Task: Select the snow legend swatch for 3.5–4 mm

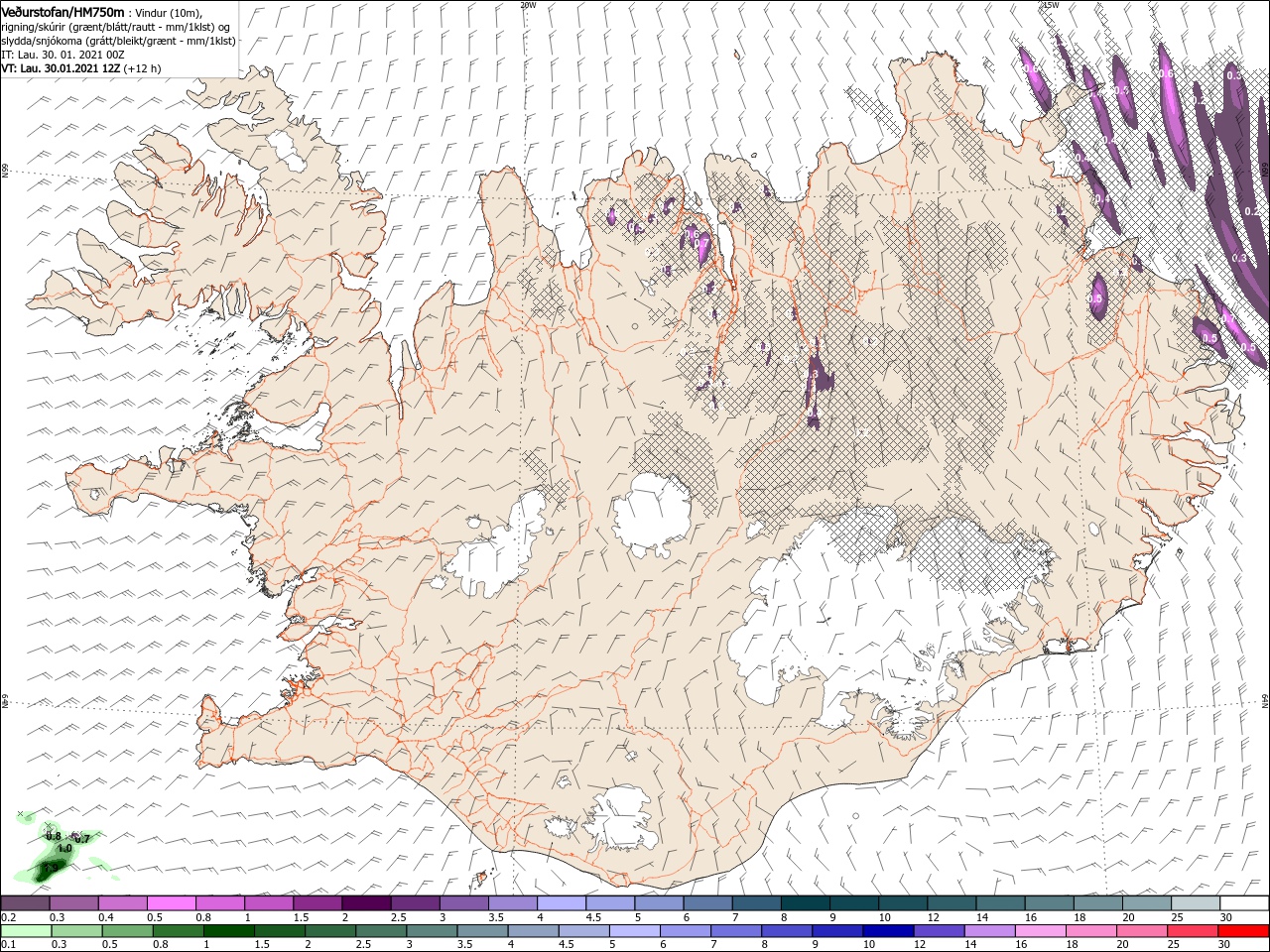Action: point(511,902)
